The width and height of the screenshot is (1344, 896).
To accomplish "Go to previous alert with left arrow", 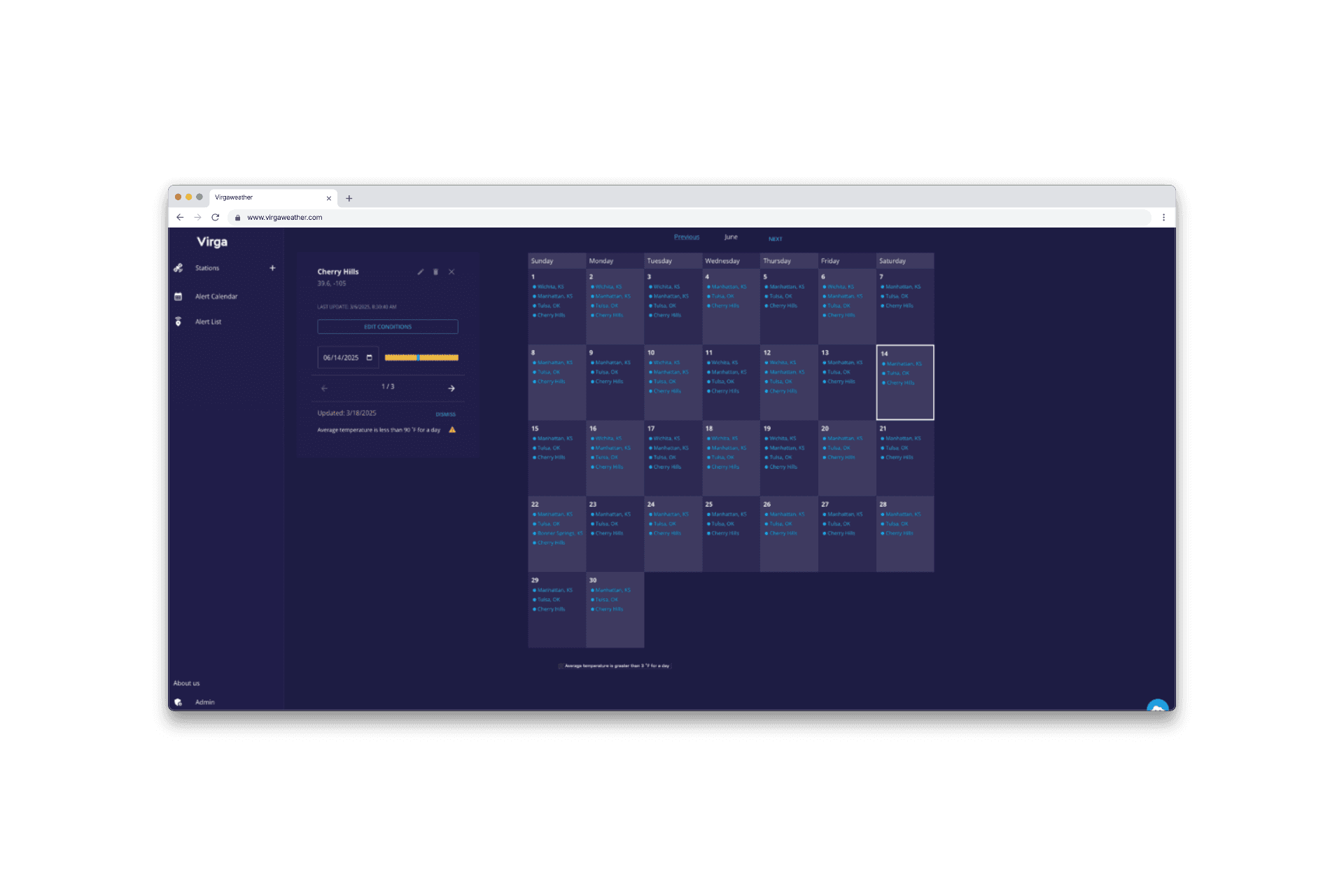I will (x=324, y=388).
